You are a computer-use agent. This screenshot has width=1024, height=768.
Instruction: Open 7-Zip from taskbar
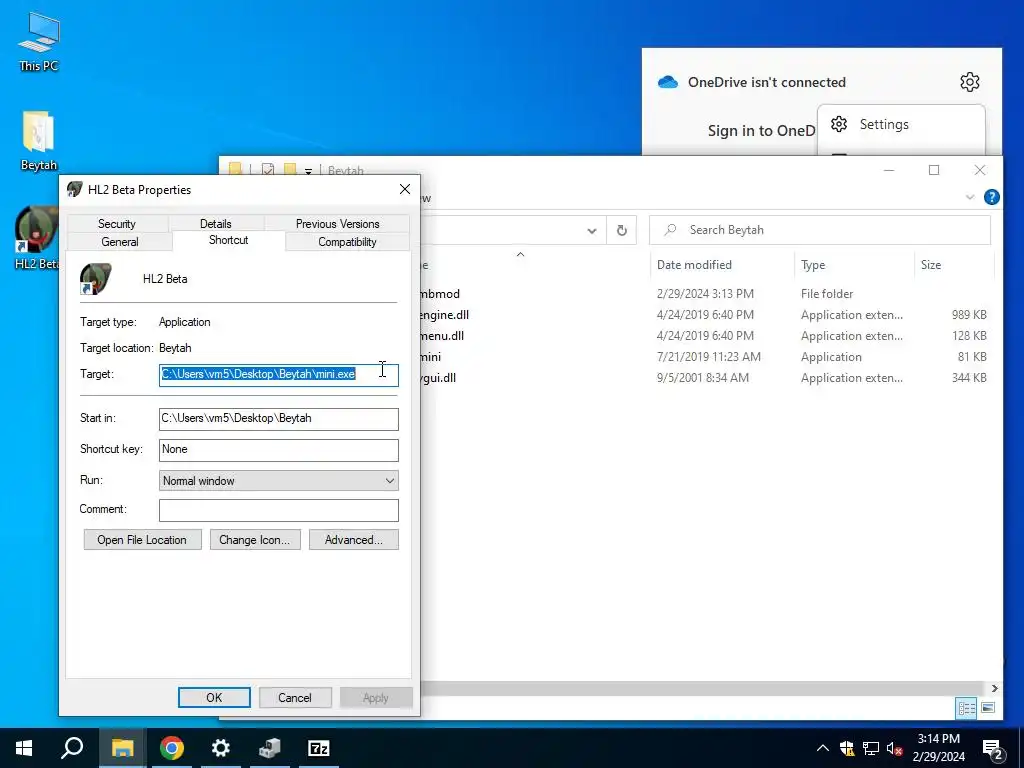[x=319, y=748]
